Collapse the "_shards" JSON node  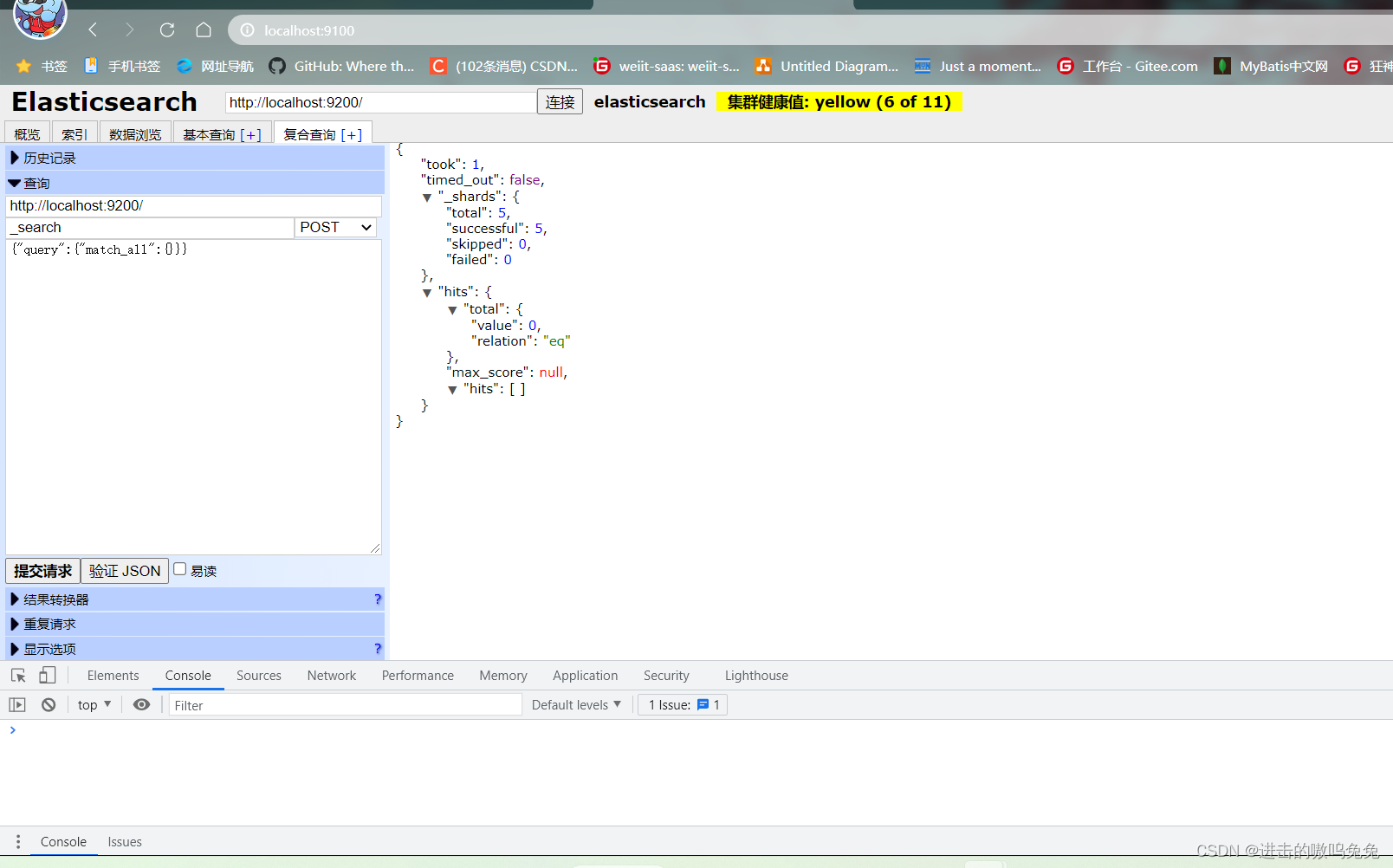click(x=427, y=198)
